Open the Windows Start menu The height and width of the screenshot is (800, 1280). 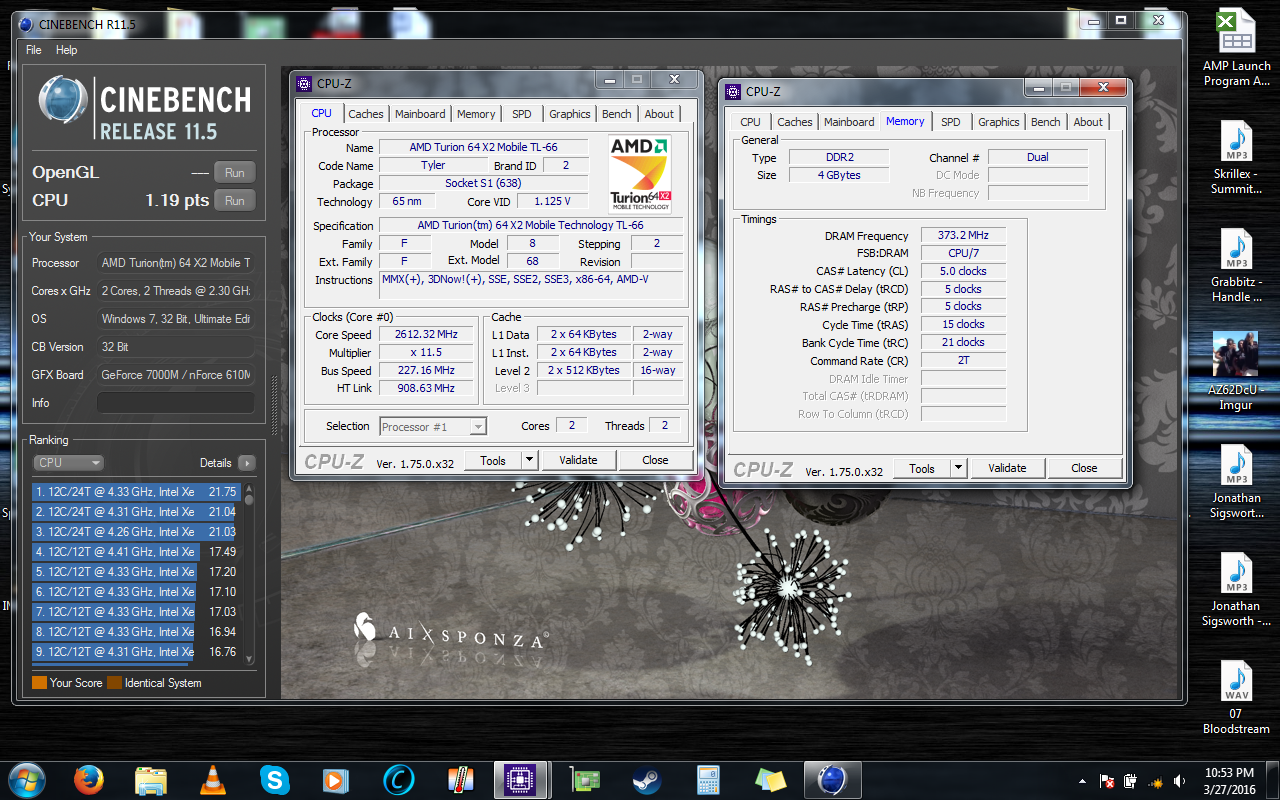click(x=26, y=779)
